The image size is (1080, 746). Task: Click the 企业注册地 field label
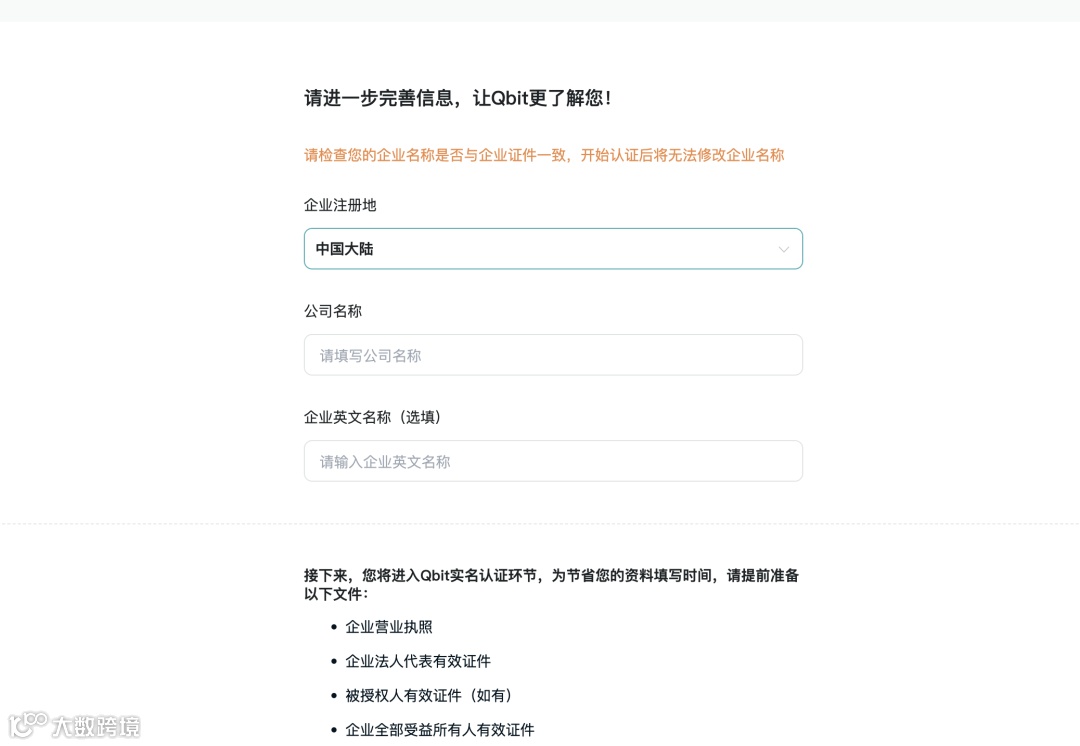[340, 205]
